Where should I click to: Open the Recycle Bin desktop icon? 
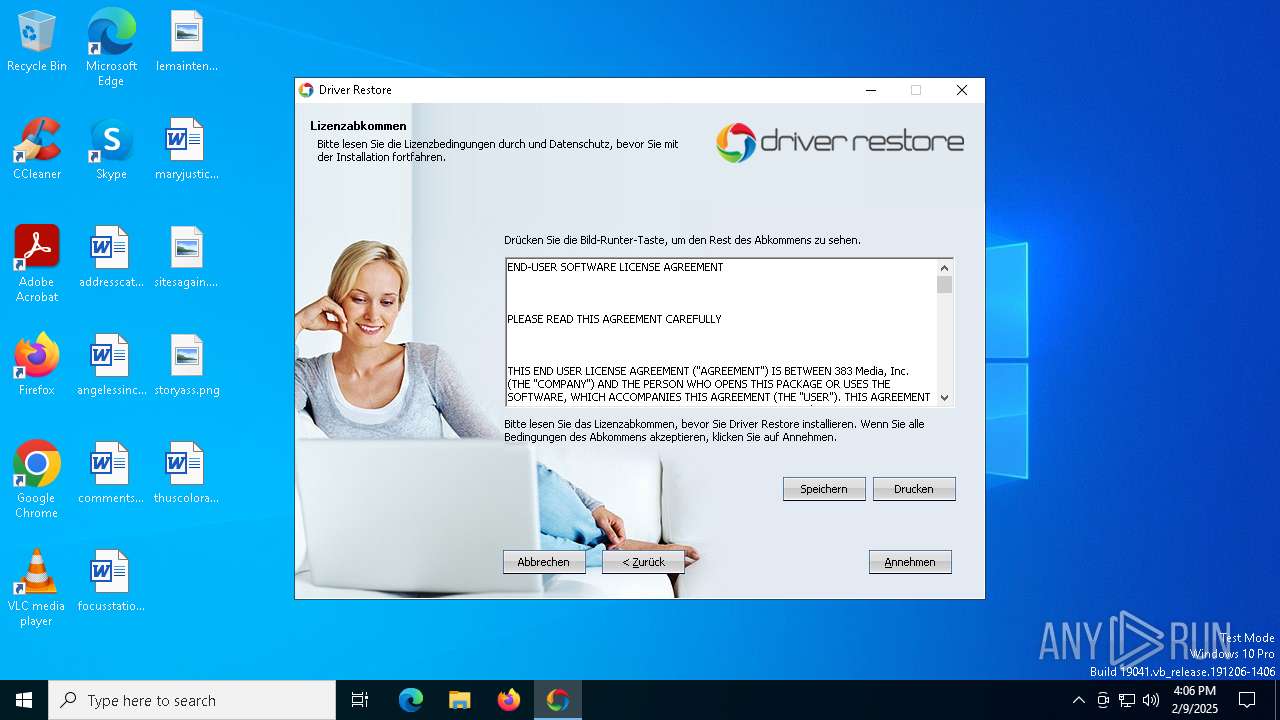[37, 42]
